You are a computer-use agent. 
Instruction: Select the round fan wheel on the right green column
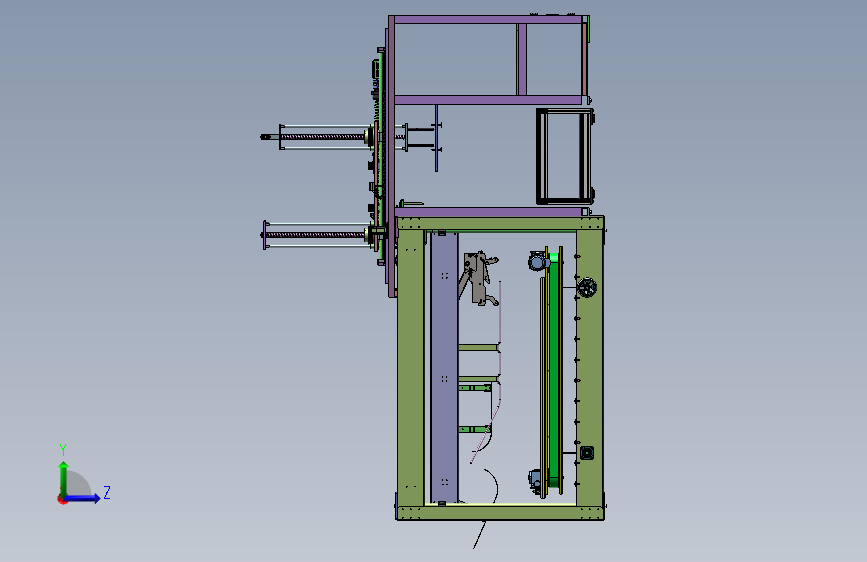click(587, 288)
